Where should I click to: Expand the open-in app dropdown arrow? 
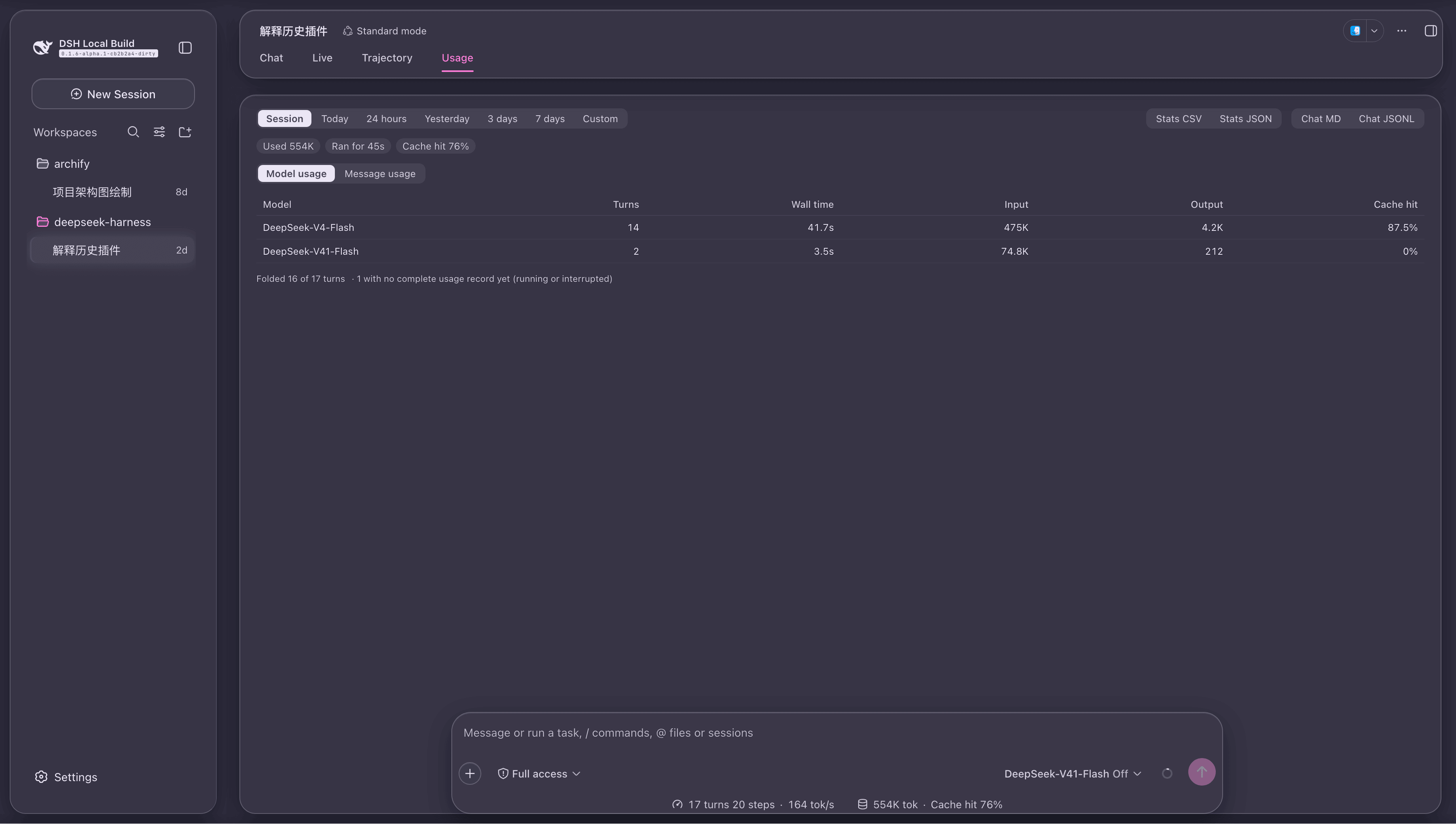[1374, 31]
